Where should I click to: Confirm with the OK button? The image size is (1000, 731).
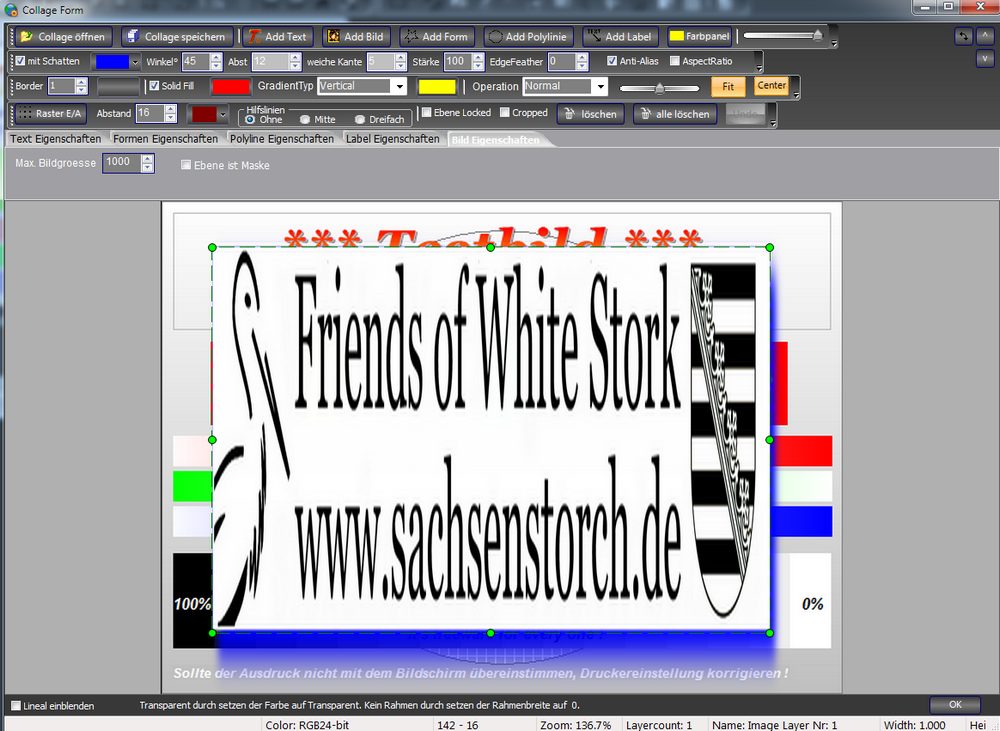pos(955,704)
